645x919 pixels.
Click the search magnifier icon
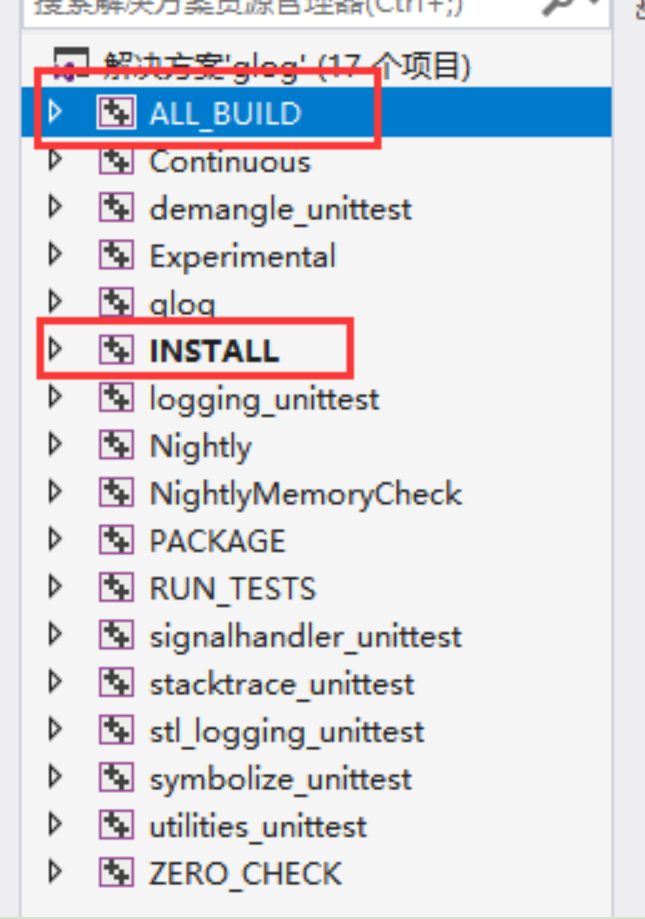(x=556, y=8)
